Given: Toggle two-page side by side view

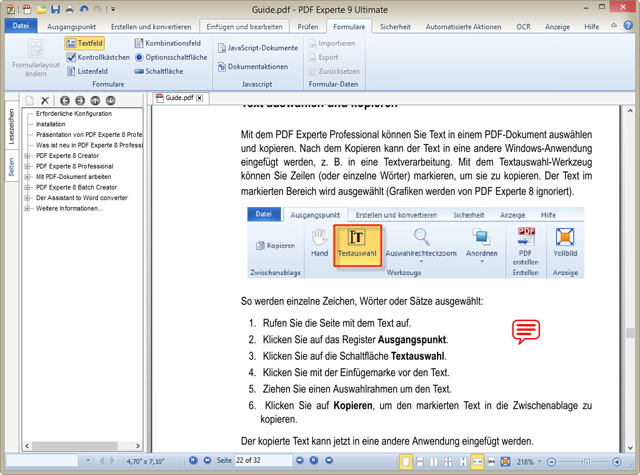Looking at the screenshot, I should 433,462.
